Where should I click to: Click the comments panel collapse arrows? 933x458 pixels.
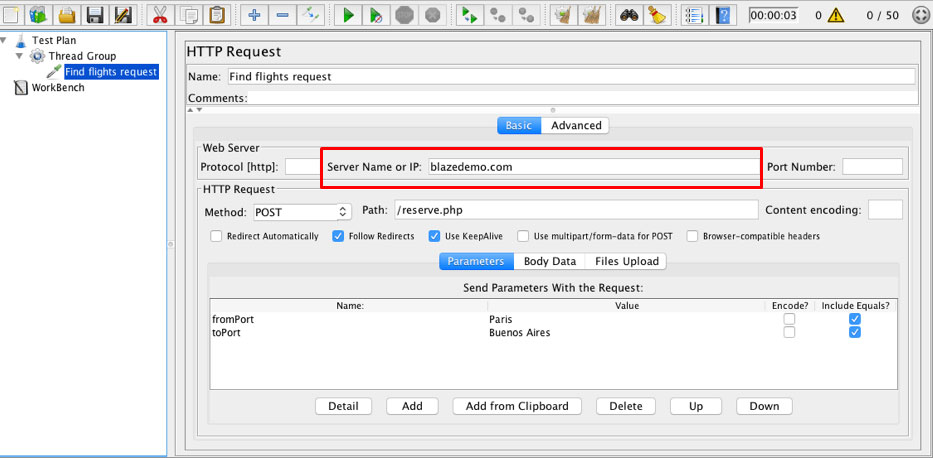[x=196, y=110]
